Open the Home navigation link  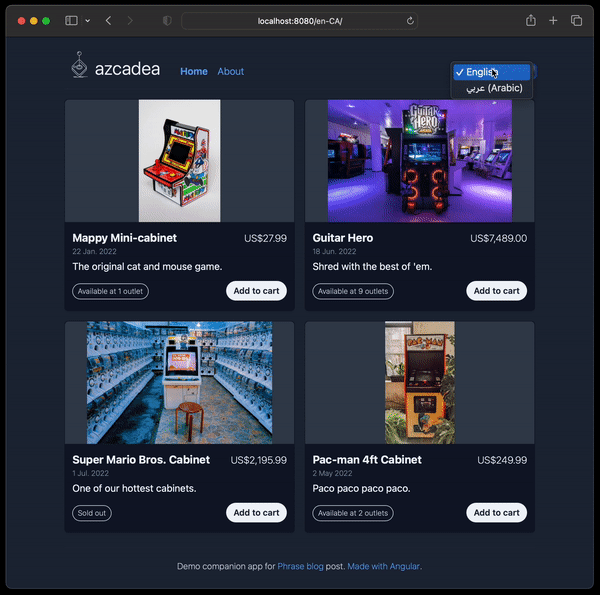(x=194, y=71)
